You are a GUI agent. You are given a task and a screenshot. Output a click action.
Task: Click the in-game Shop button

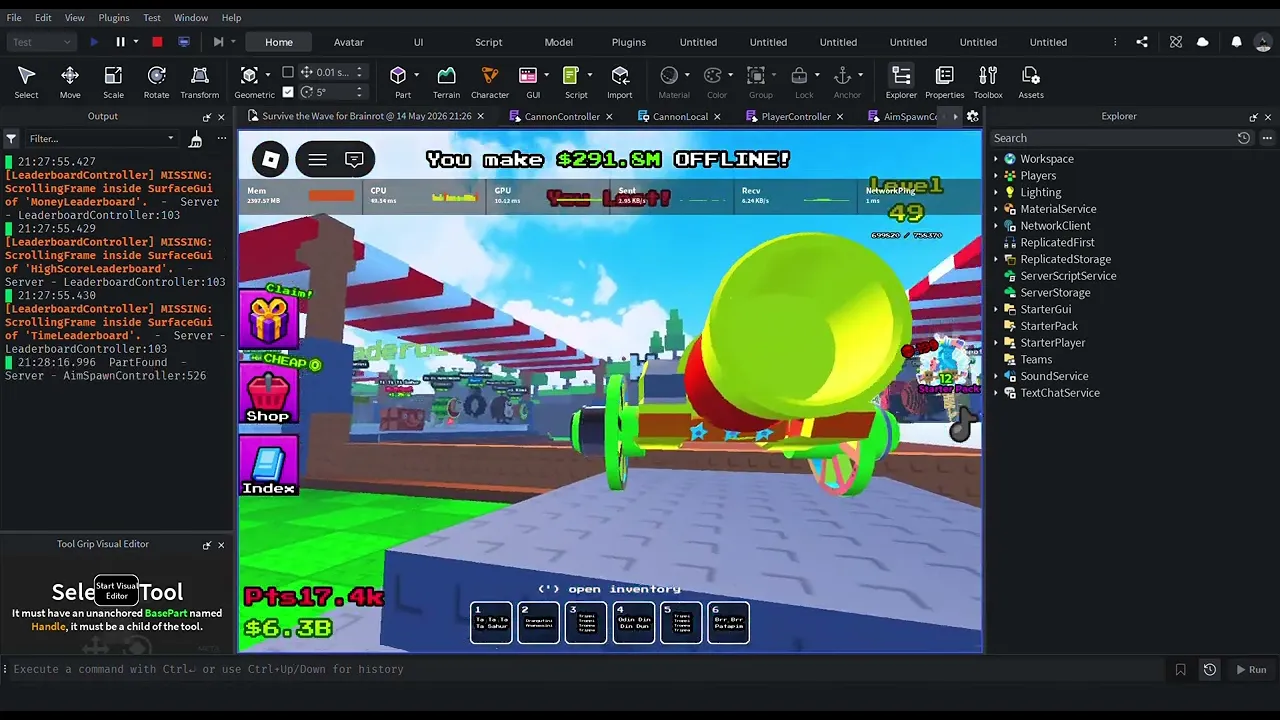[268, 394]
